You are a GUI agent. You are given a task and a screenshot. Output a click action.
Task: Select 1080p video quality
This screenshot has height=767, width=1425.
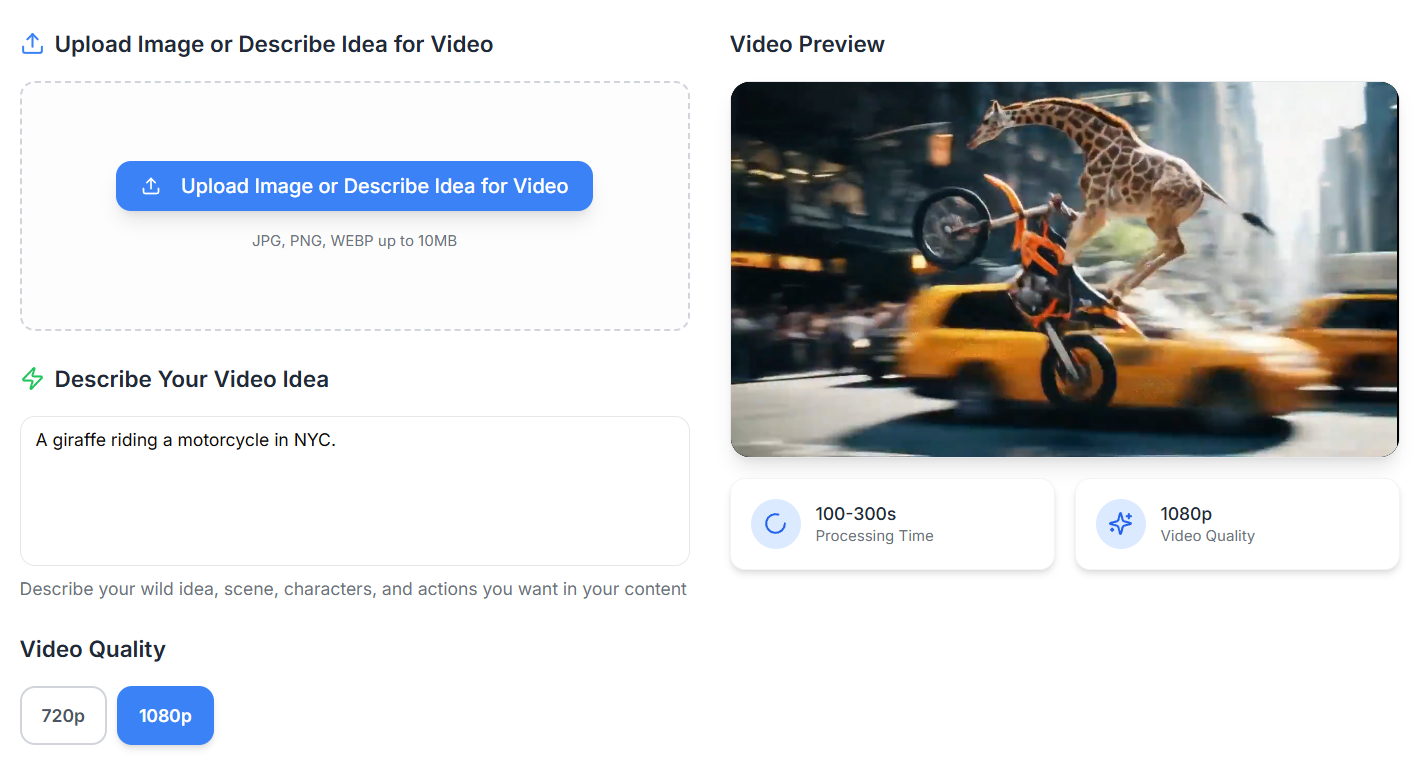pos(165,715)
